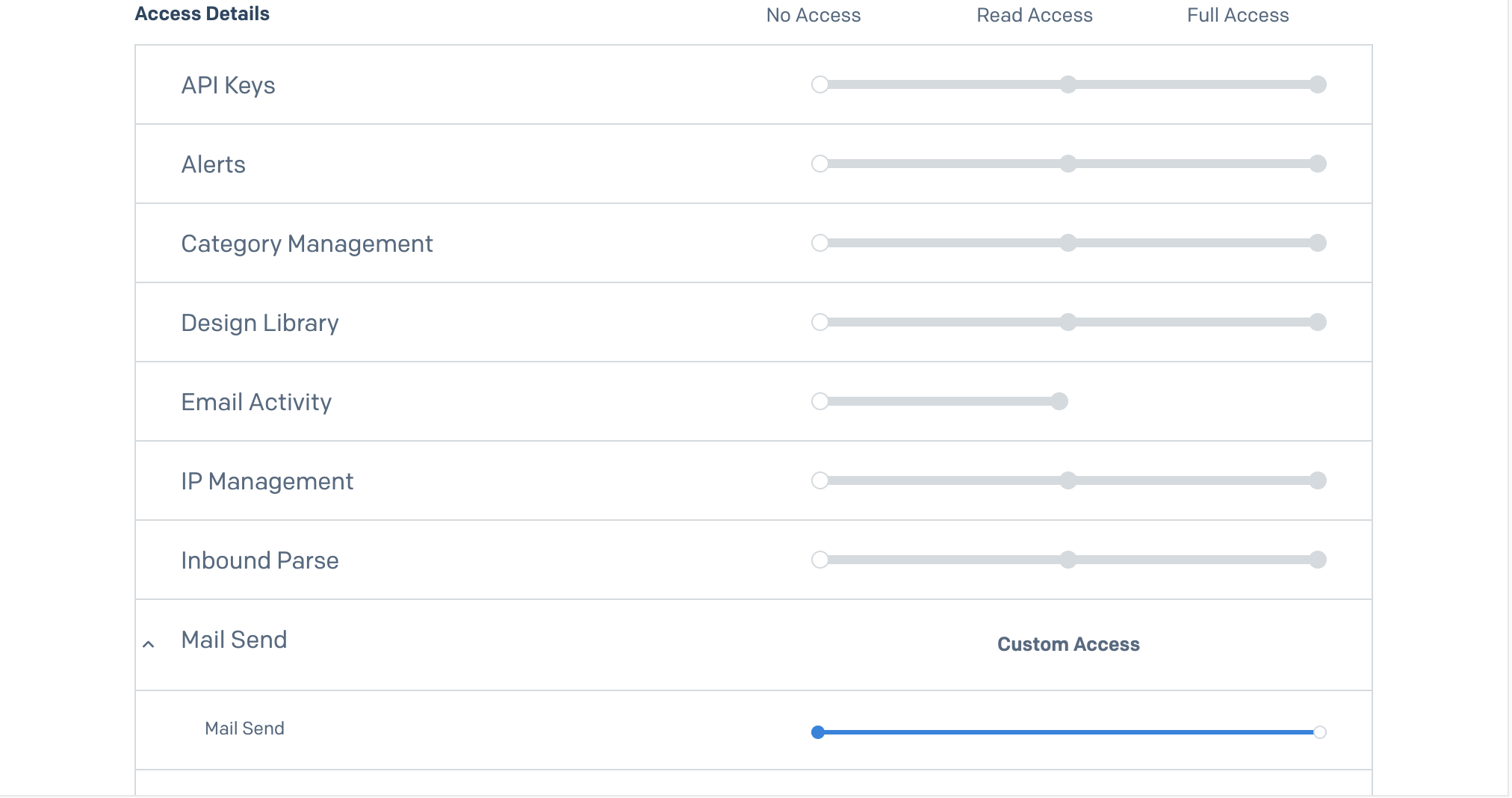Image resolution: width=1512 pixels, height=798 pixels.
Task: Click the Read Access column header
Action: click(x=1034, y=15)
